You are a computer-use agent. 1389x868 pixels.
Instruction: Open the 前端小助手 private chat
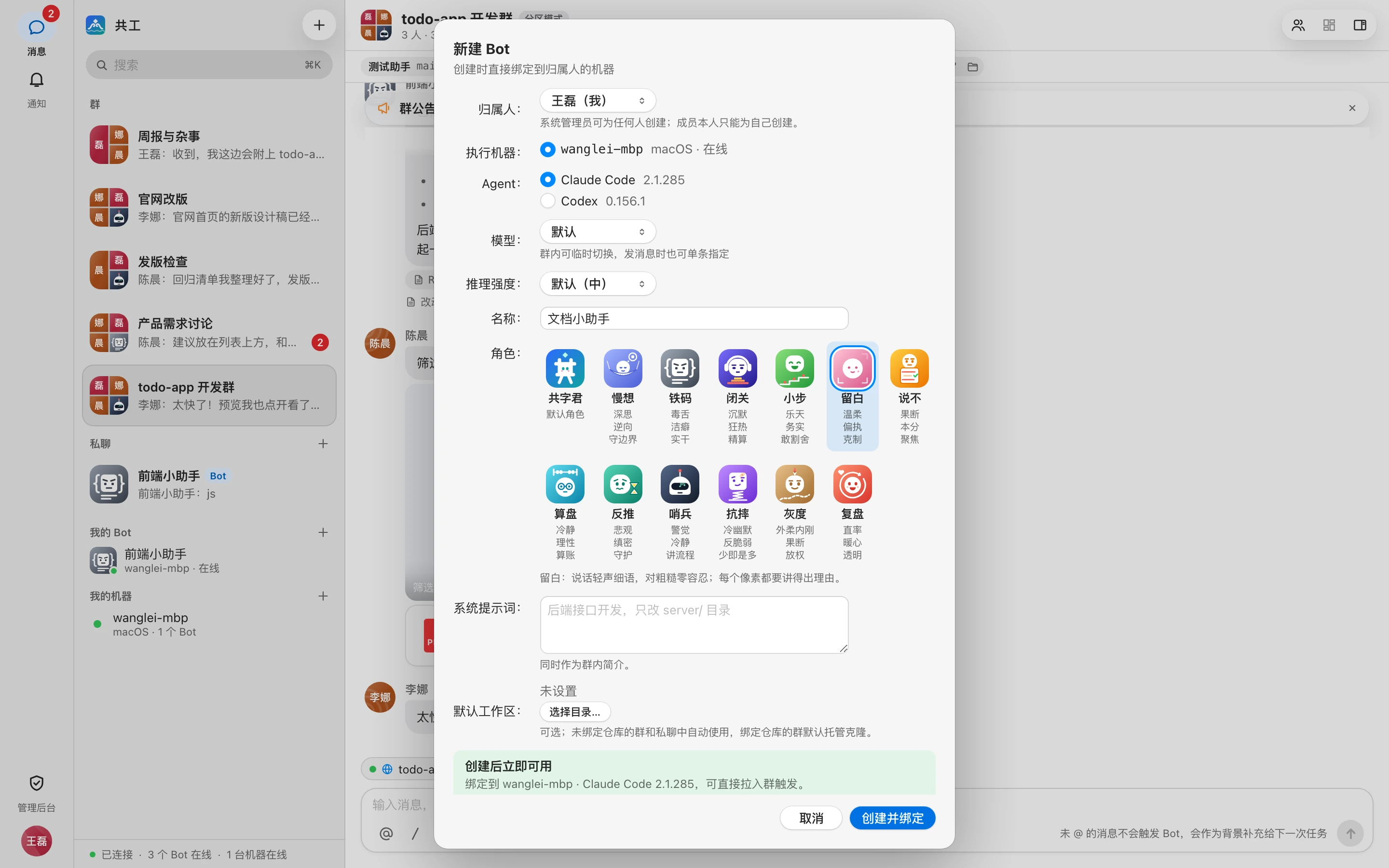pos(209,484)
